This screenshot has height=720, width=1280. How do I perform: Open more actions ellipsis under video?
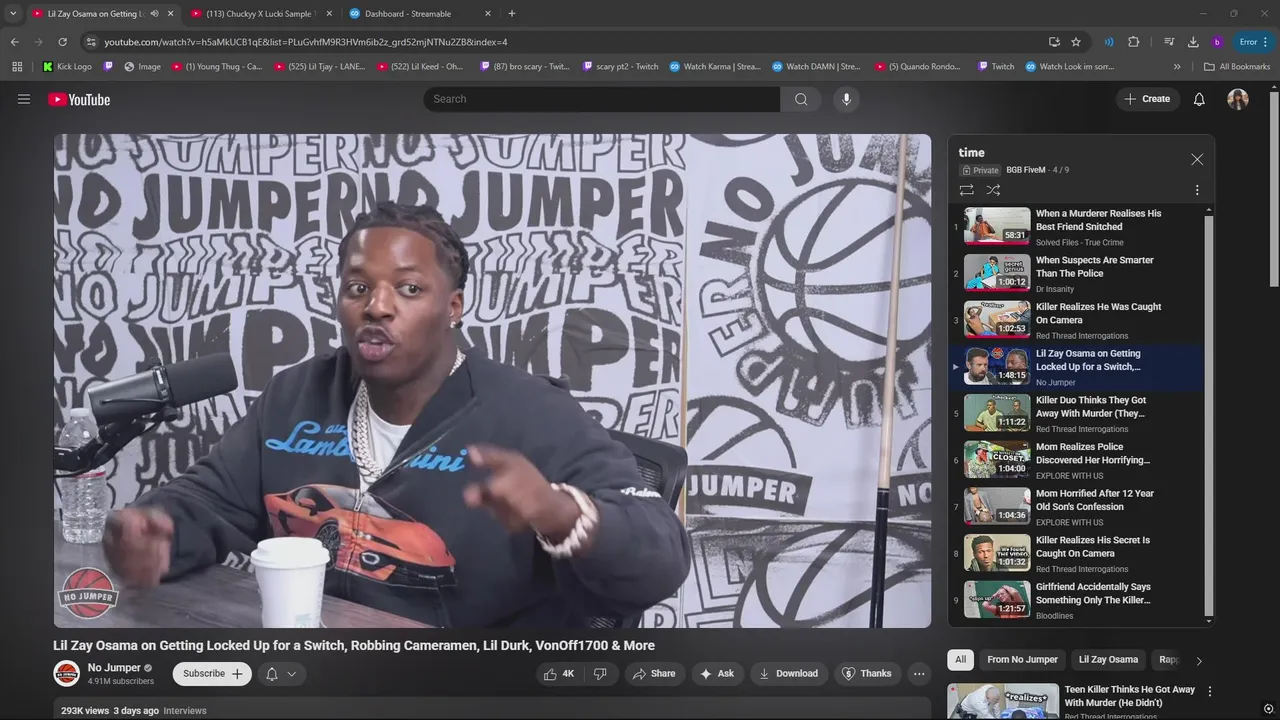pyautogui.click(x=919, y=674)
